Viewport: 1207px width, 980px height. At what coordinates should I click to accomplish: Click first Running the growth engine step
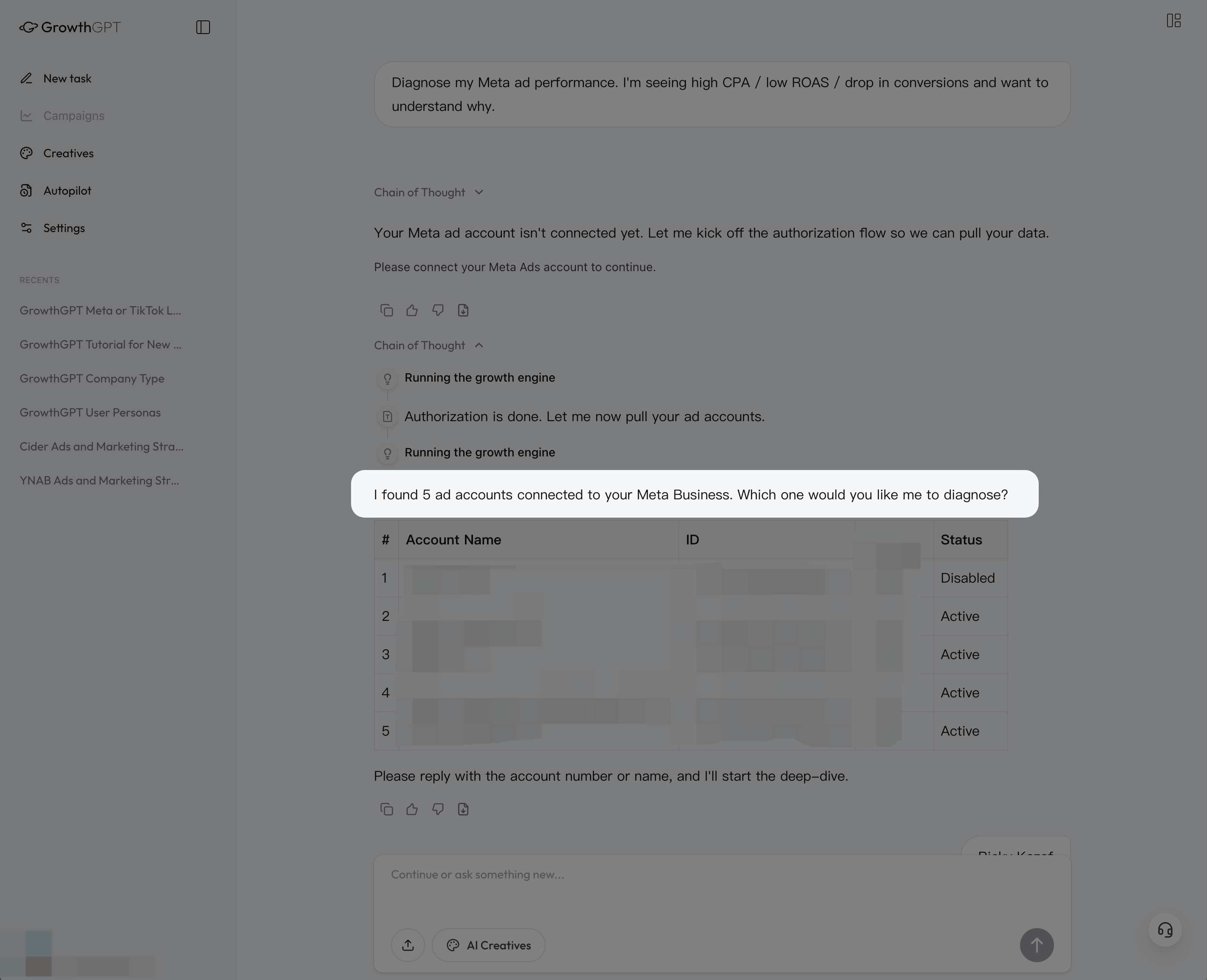480,378
